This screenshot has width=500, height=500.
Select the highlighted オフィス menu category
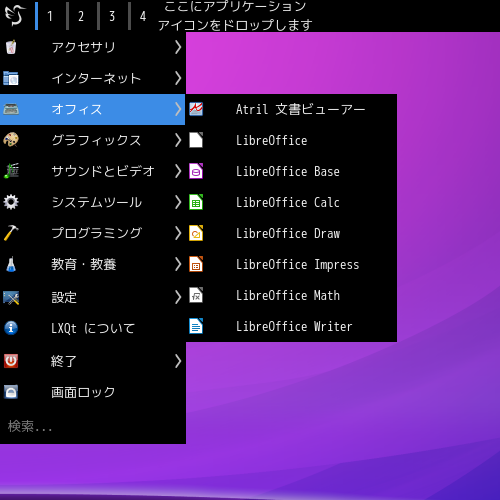point(92,109)
